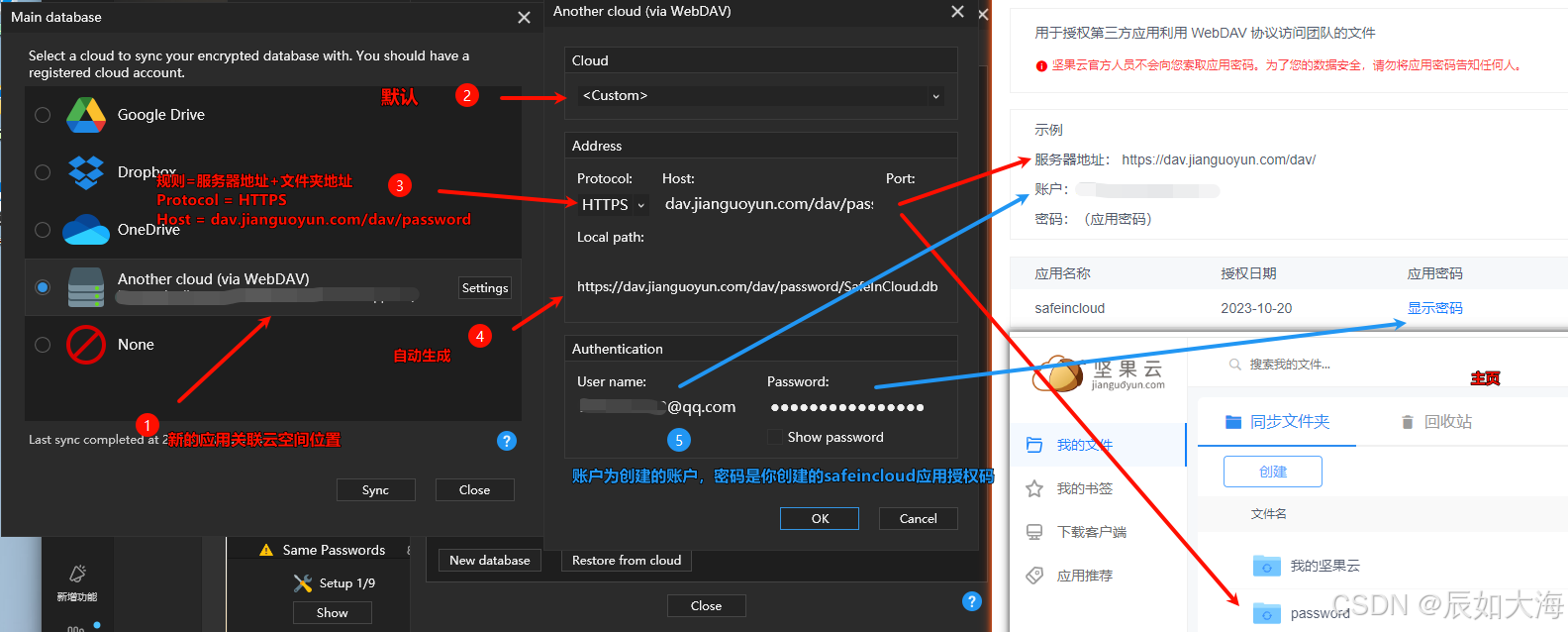This screenshot has width=1568, height=632.
Task: Click the Google Drive logo icon
Action: coord(86,115)
